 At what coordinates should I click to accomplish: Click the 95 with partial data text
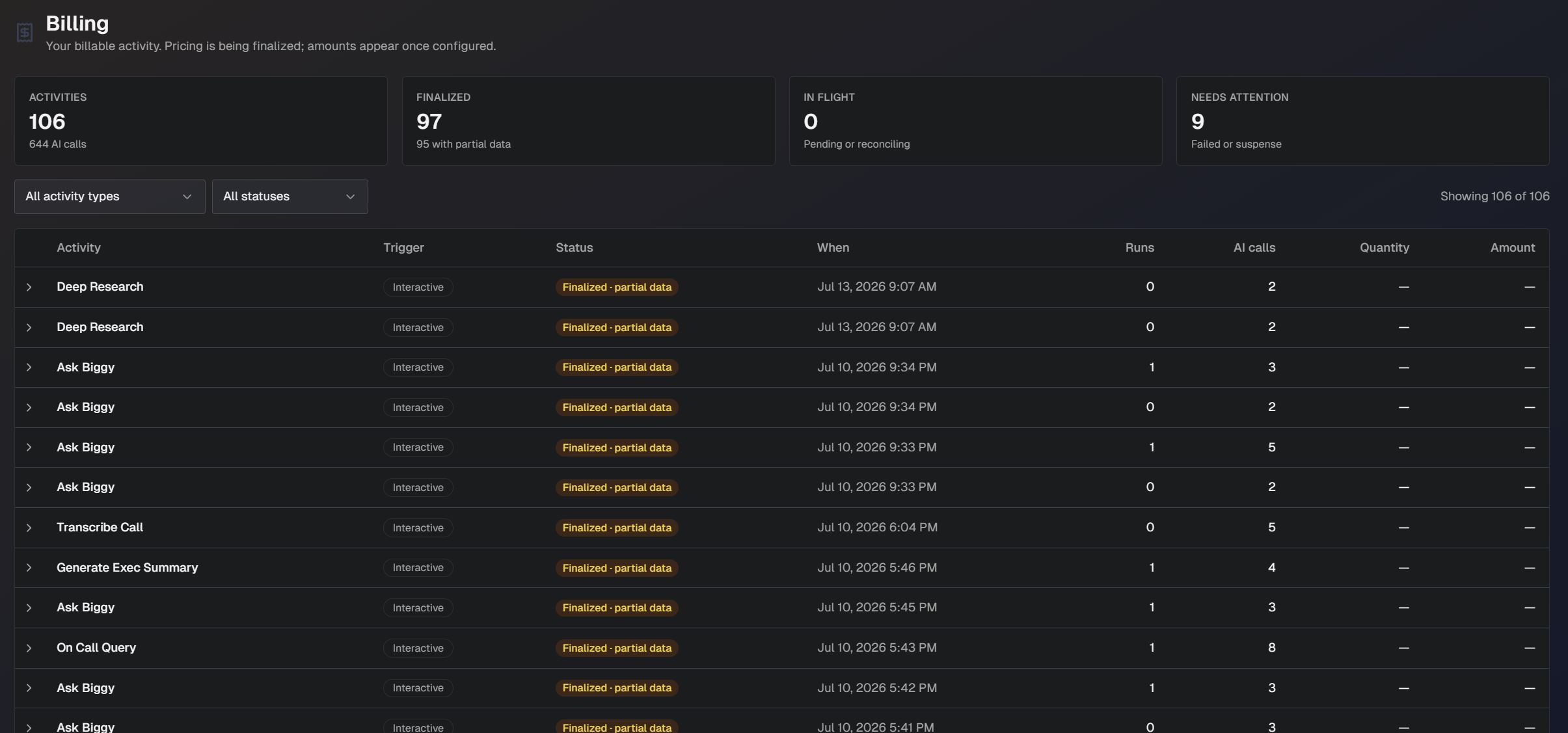(x=463, y=144)
